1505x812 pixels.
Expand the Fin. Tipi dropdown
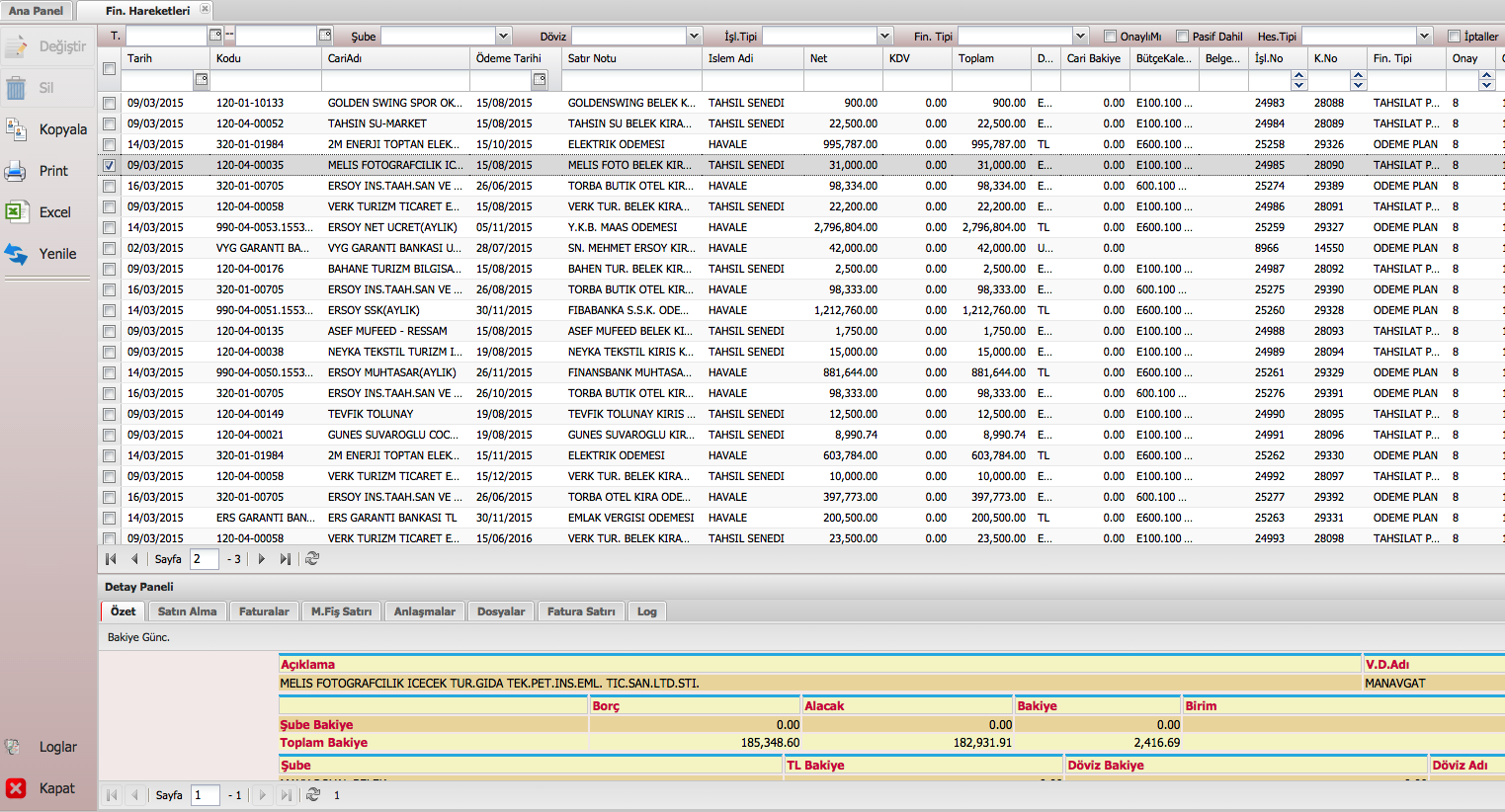1081,37
